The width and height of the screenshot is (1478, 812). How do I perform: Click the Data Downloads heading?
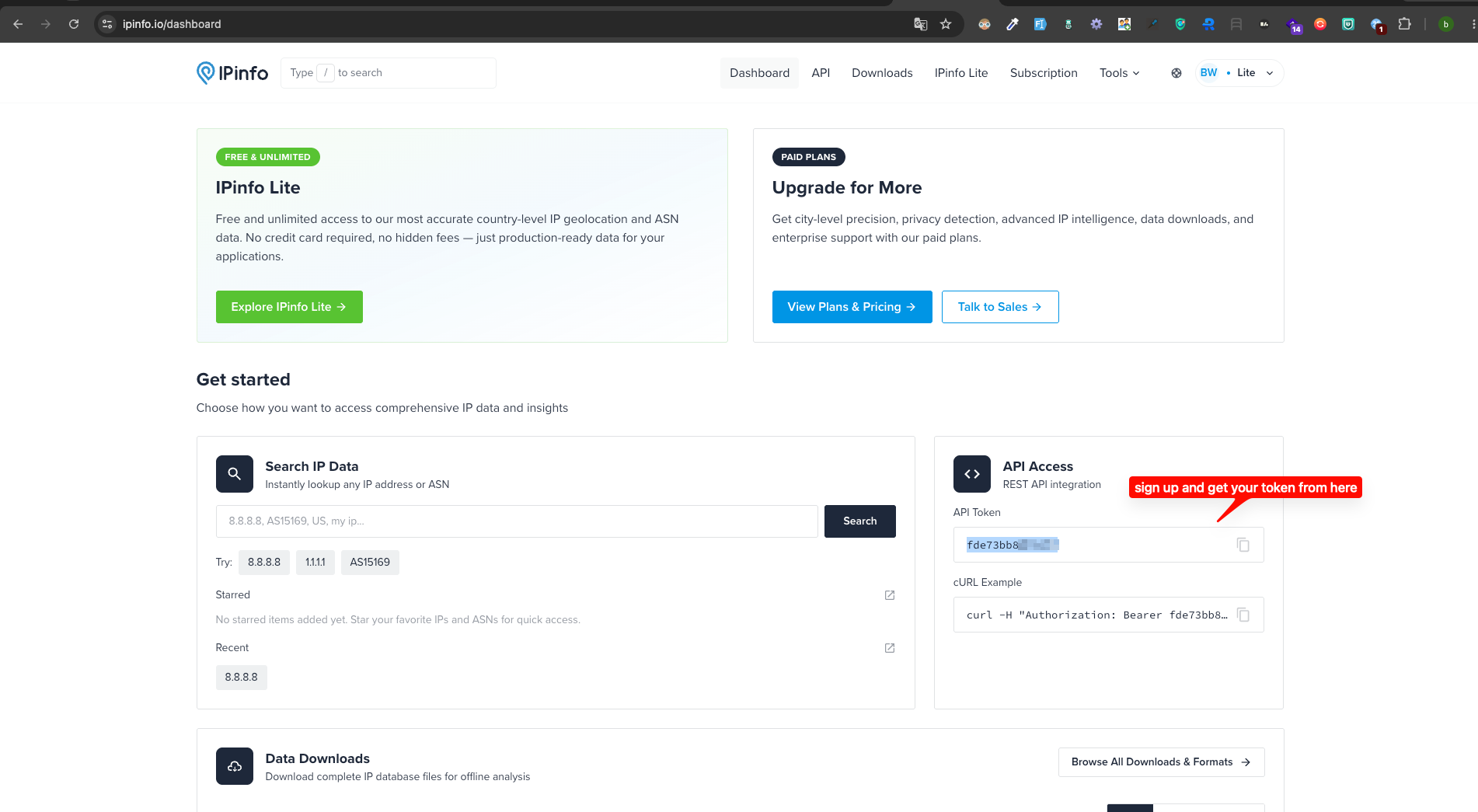tap(318, 758)
